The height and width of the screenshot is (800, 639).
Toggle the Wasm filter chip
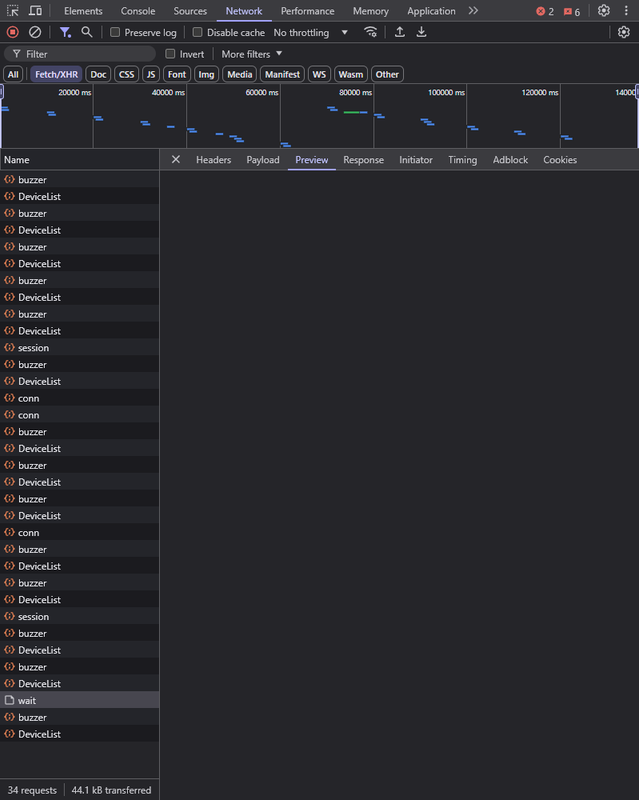coord(351,74)
